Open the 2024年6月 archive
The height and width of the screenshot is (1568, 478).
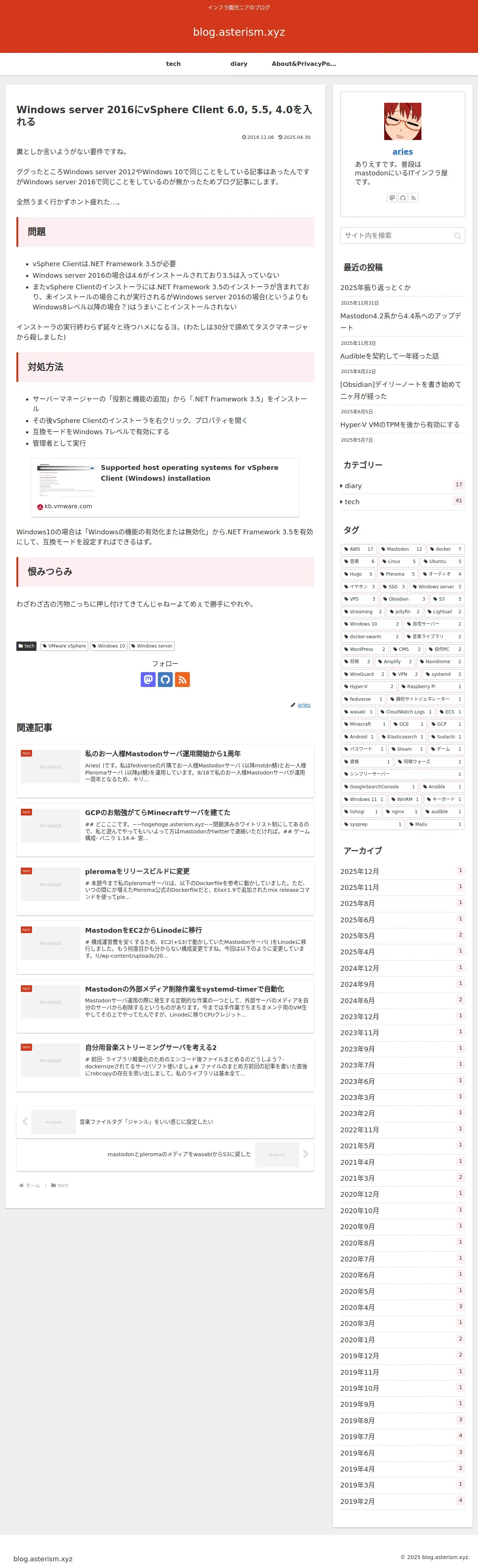coord(402,1000)
